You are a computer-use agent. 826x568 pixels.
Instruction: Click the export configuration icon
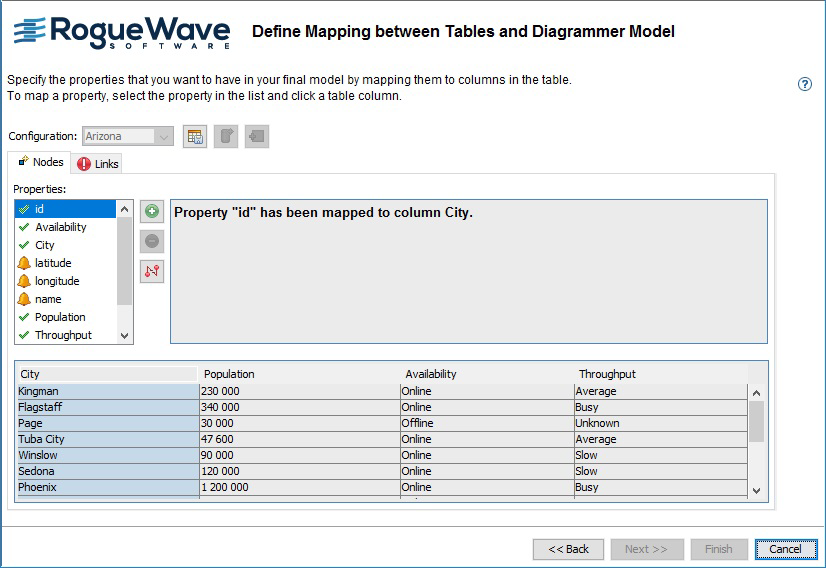pos(226,137)
